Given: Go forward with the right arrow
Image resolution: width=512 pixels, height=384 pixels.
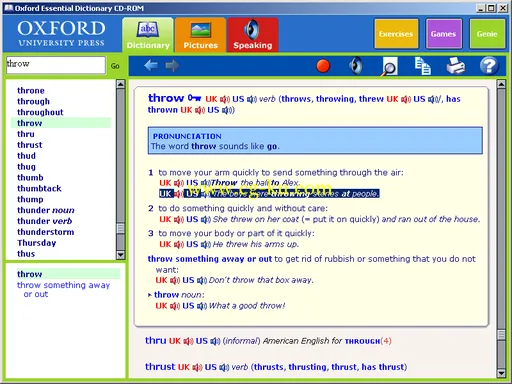Looking at the screenshot, I should point(172,65).
